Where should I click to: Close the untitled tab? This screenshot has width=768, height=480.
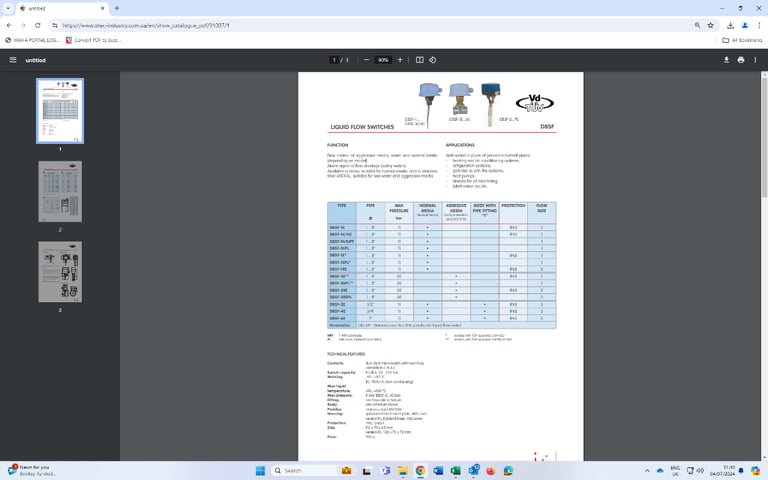tap(102, 8)
